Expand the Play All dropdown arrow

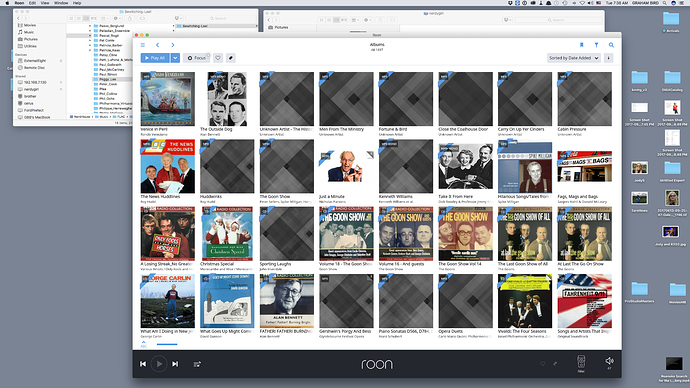click(175, 58)
